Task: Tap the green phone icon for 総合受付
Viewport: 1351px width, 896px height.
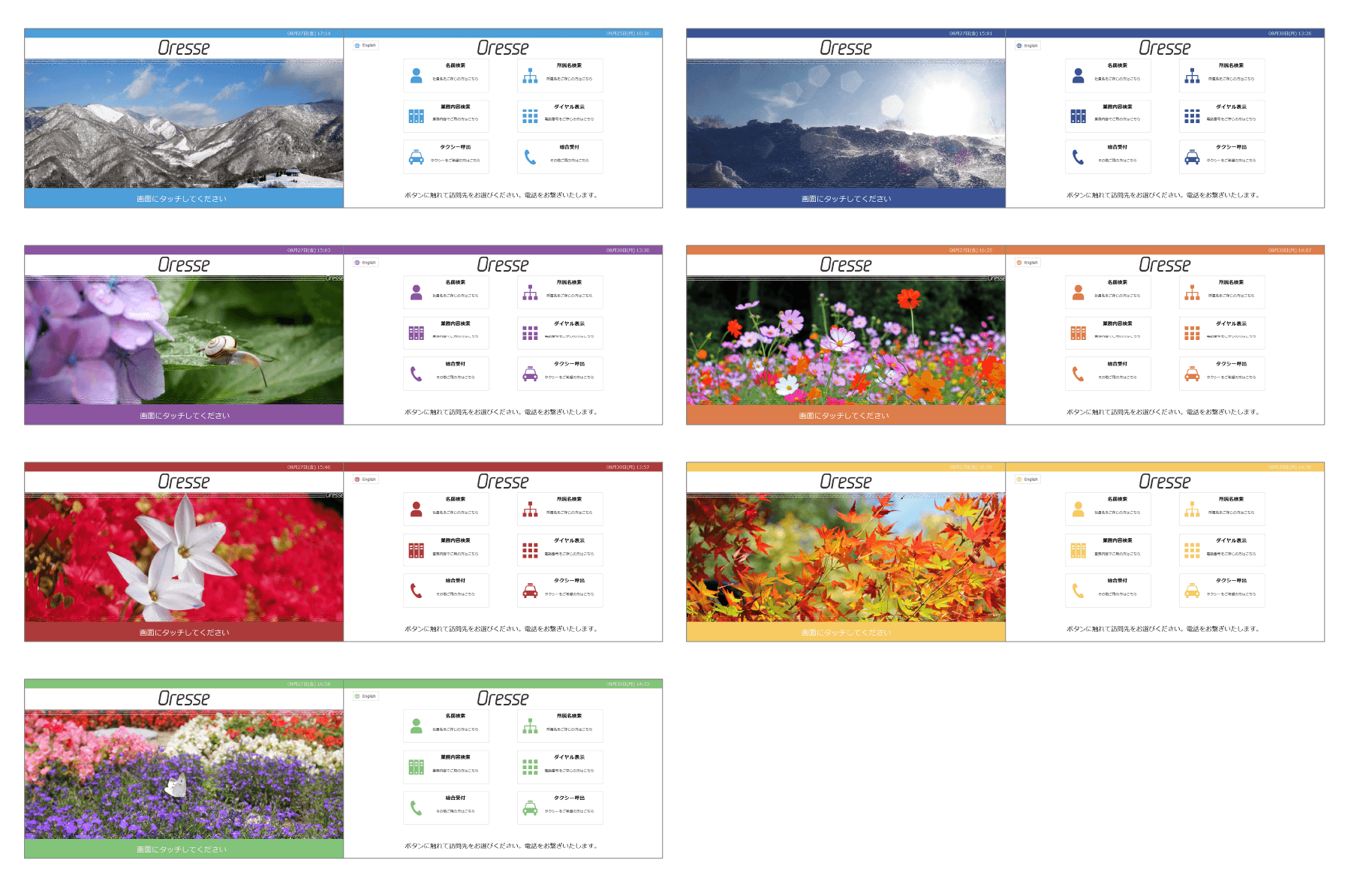Action: pyautogui.click(x=417, y=807)
